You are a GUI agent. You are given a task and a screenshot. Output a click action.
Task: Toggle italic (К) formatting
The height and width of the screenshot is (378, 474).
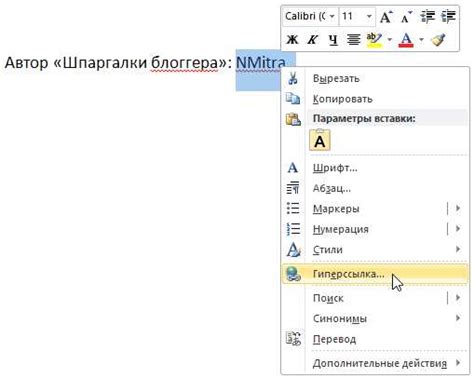[313, 40]
